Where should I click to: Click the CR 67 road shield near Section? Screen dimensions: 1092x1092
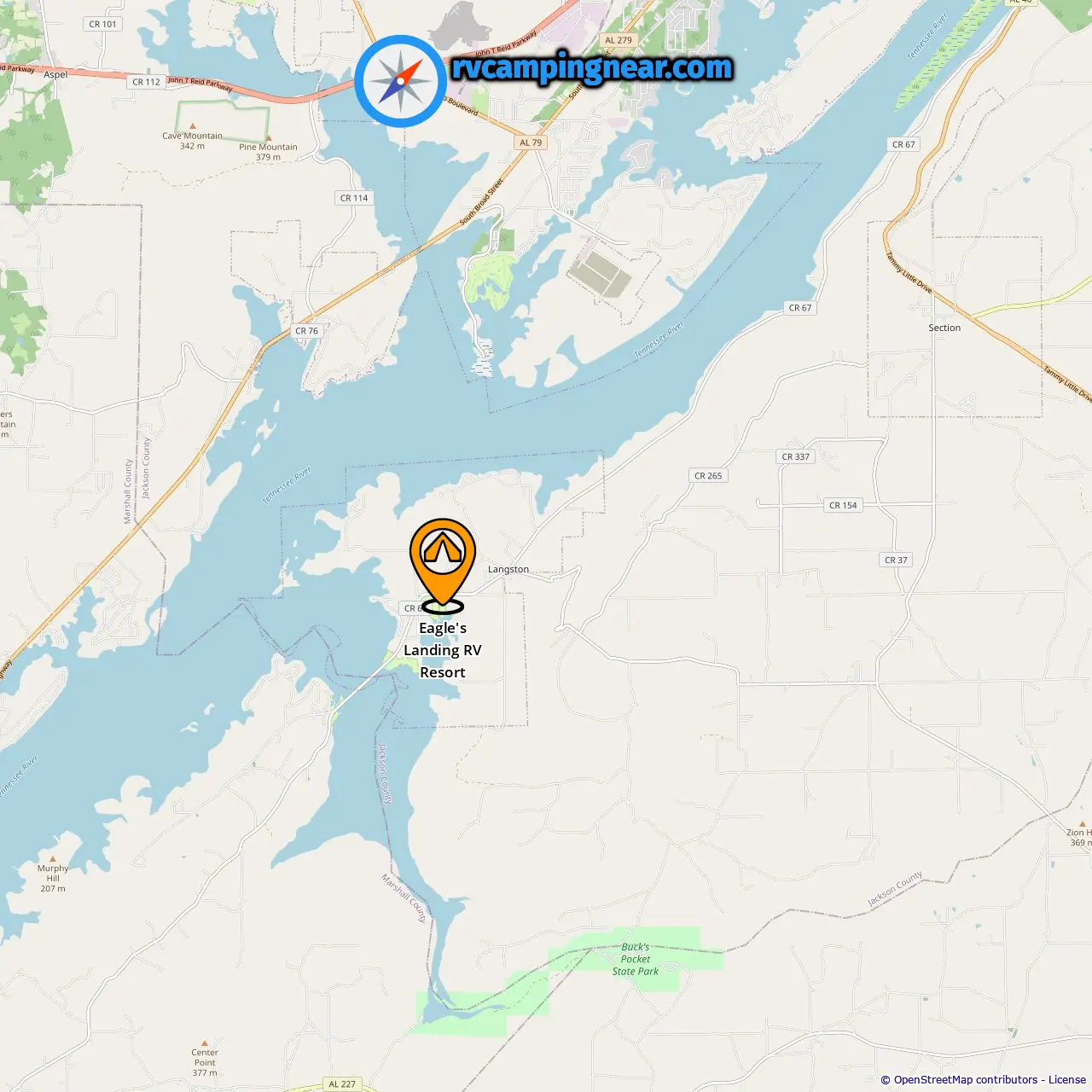pos(800,308)
